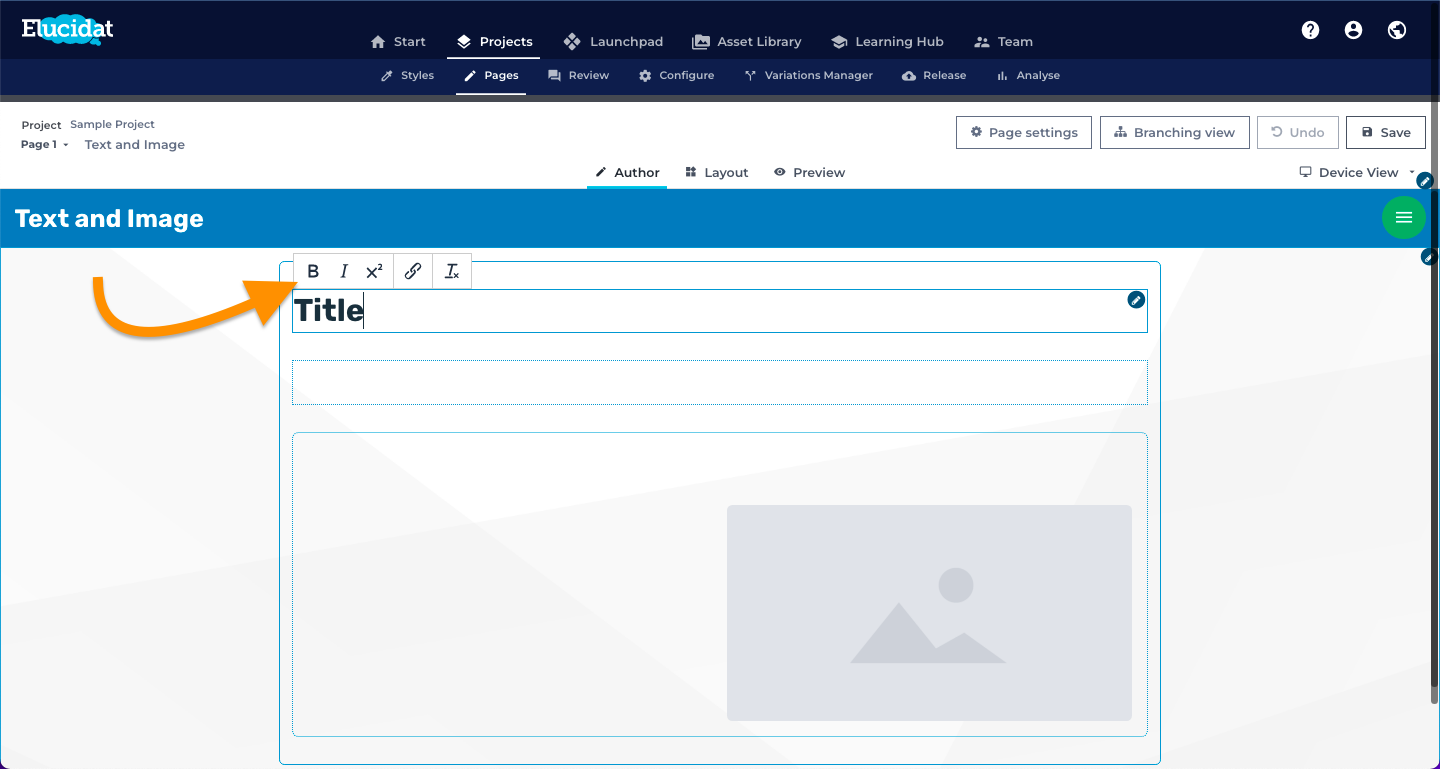Switch to the Styles tab

(x=407, y=75)
